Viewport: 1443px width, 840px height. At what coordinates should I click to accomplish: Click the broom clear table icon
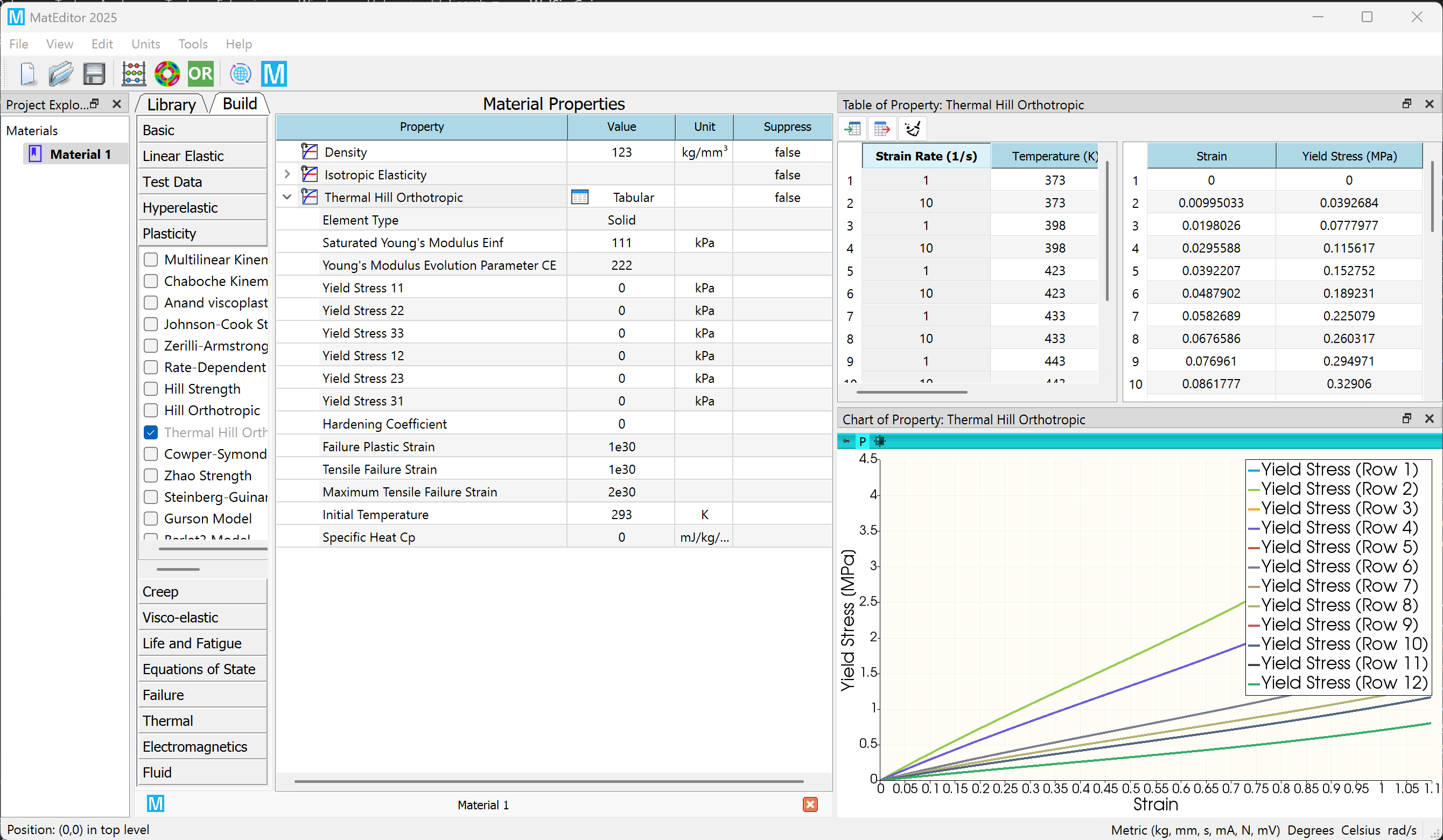pos(912,128)
